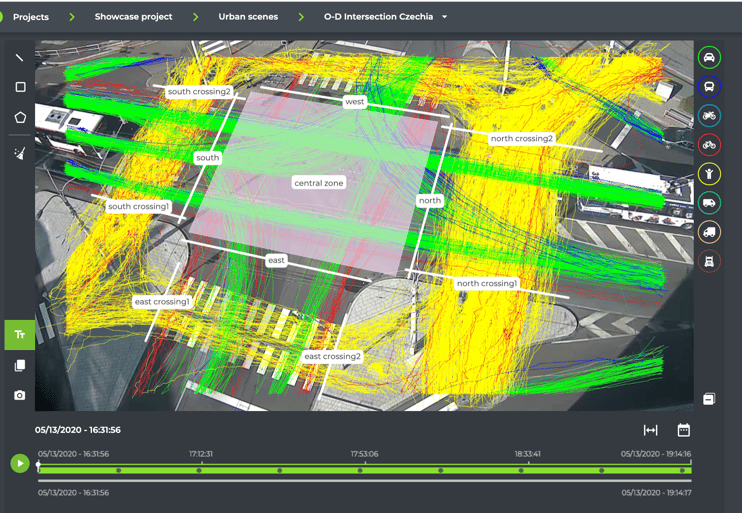Select north crossing2 label
This screenshot has height=513, width=742.
521,138
